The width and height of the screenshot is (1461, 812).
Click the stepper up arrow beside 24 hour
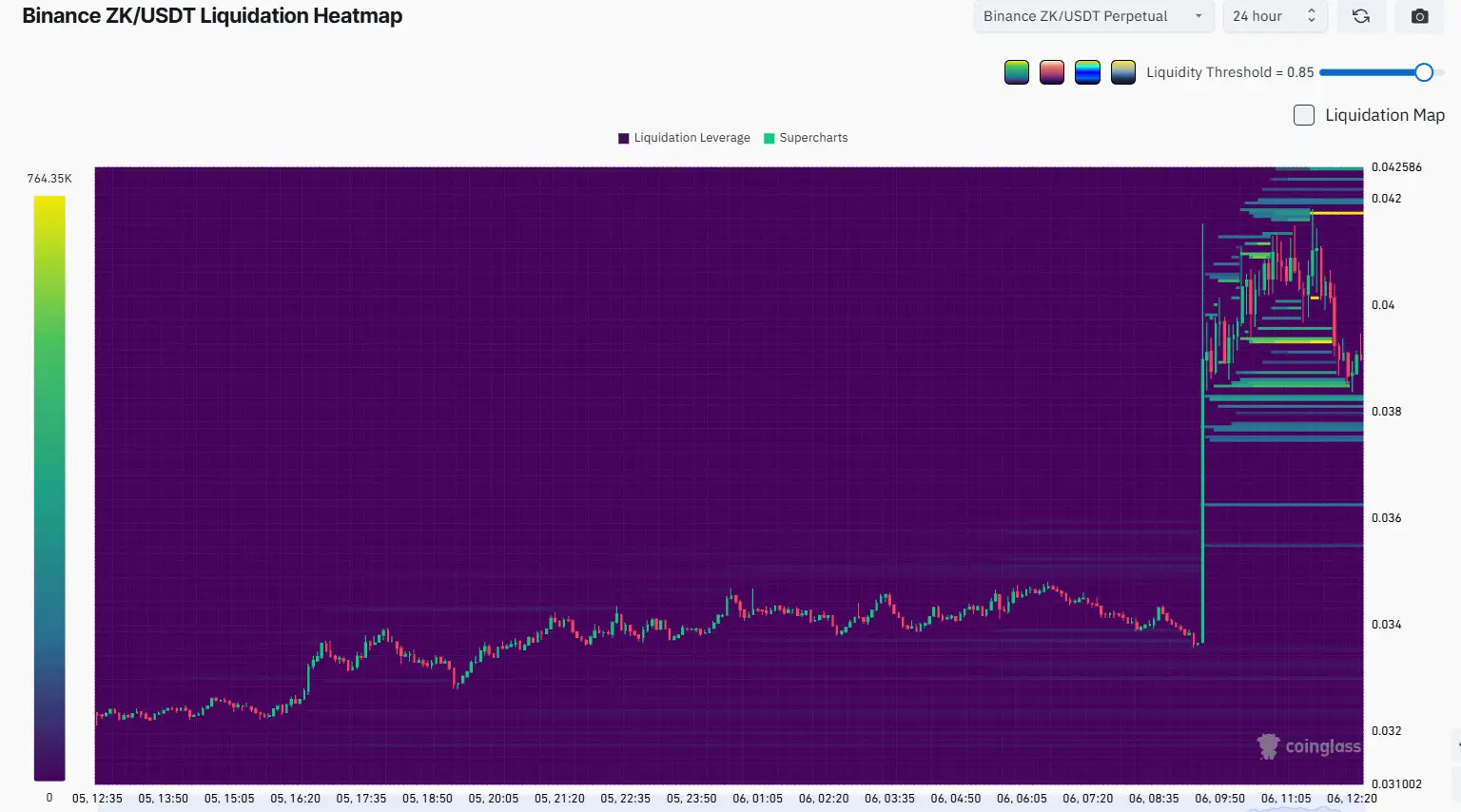1310,10
